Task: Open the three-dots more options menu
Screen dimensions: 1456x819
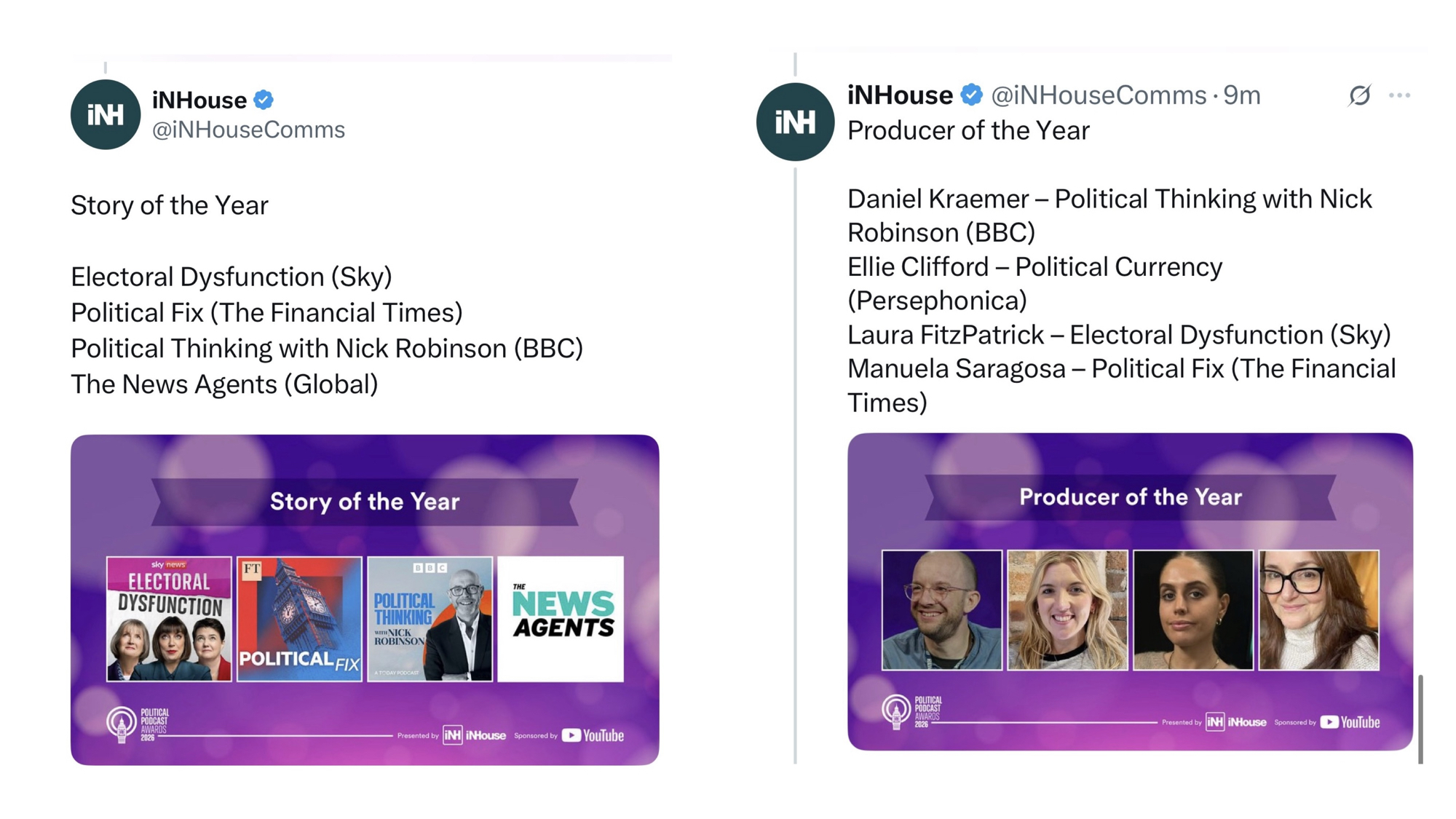Action: (x=1399, y=95)
